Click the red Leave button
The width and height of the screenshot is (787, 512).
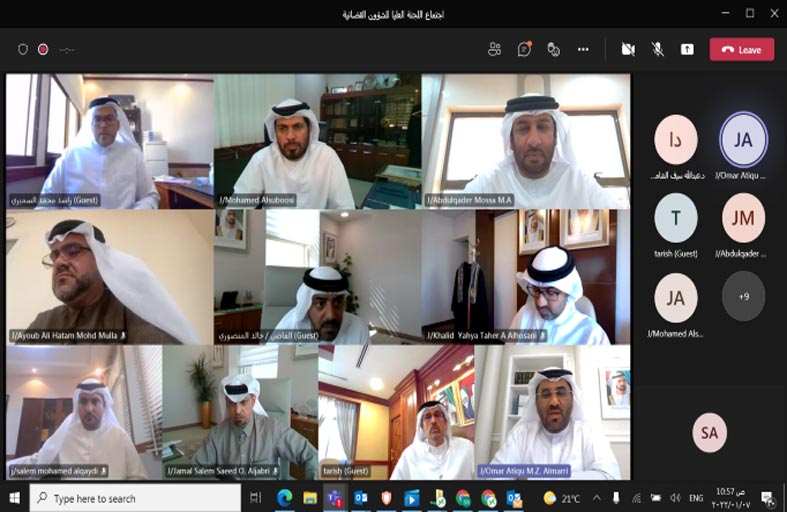tap(741, 49)
